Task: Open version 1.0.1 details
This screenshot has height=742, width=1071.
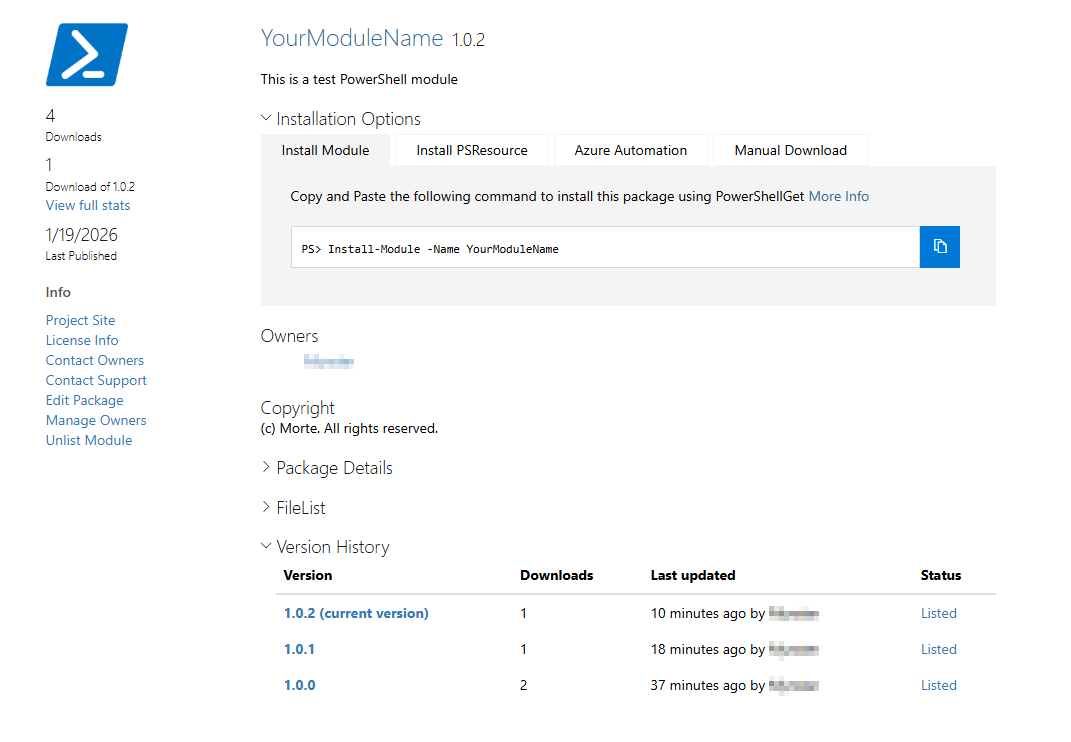Action: 299,649
